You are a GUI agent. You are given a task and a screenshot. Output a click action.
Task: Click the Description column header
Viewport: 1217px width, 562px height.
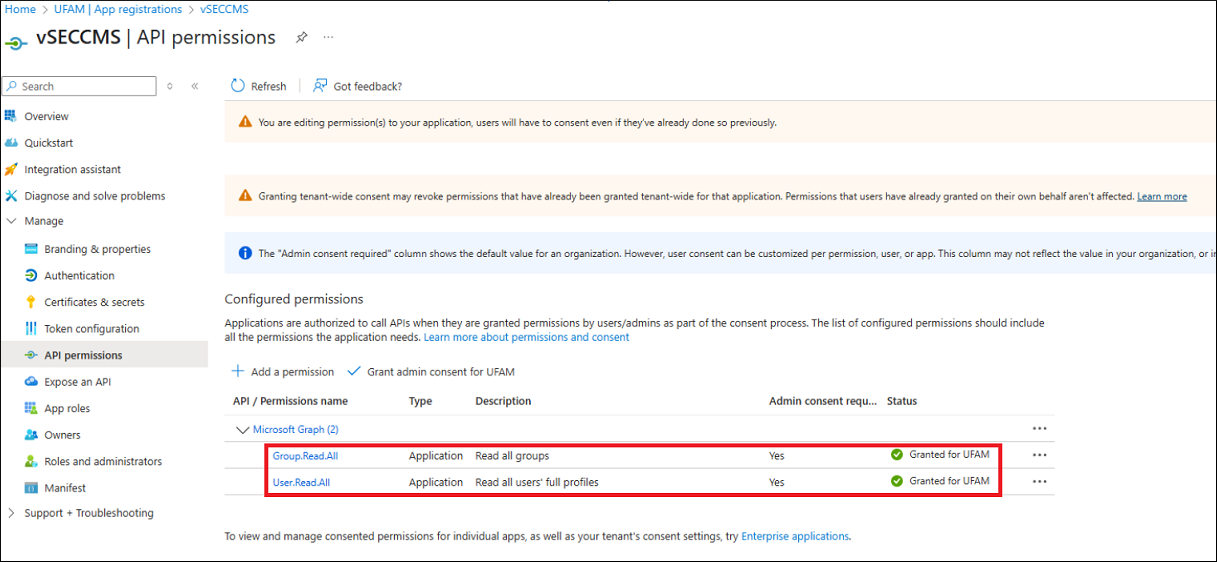(x=503, y=401)
